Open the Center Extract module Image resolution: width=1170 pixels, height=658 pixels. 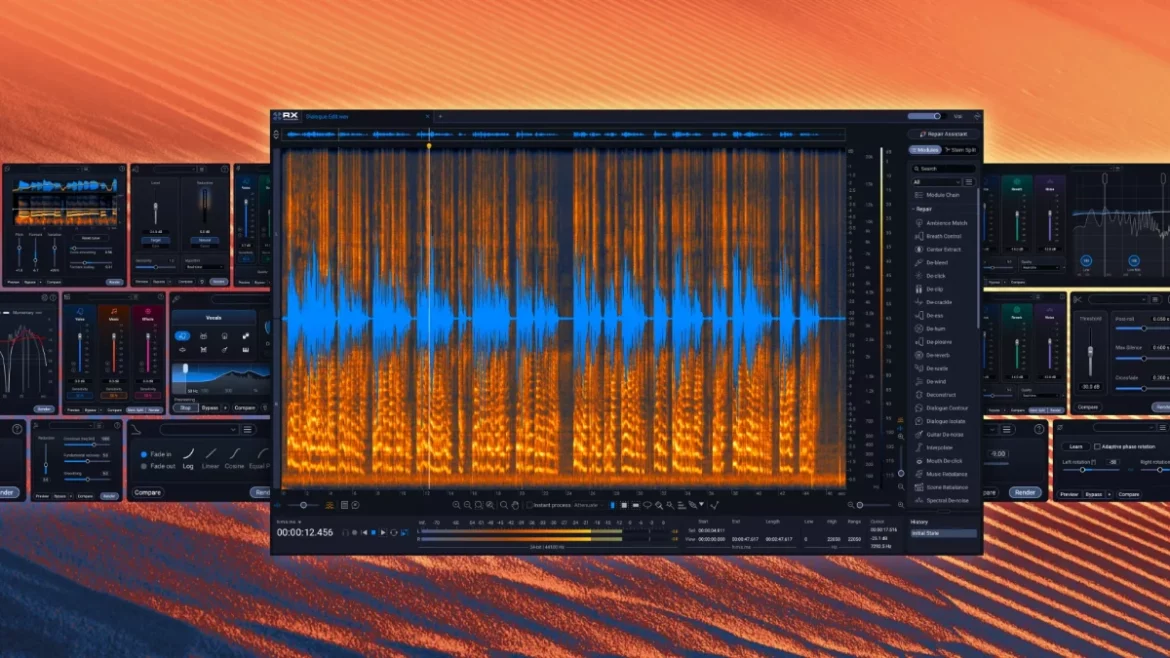938,250
